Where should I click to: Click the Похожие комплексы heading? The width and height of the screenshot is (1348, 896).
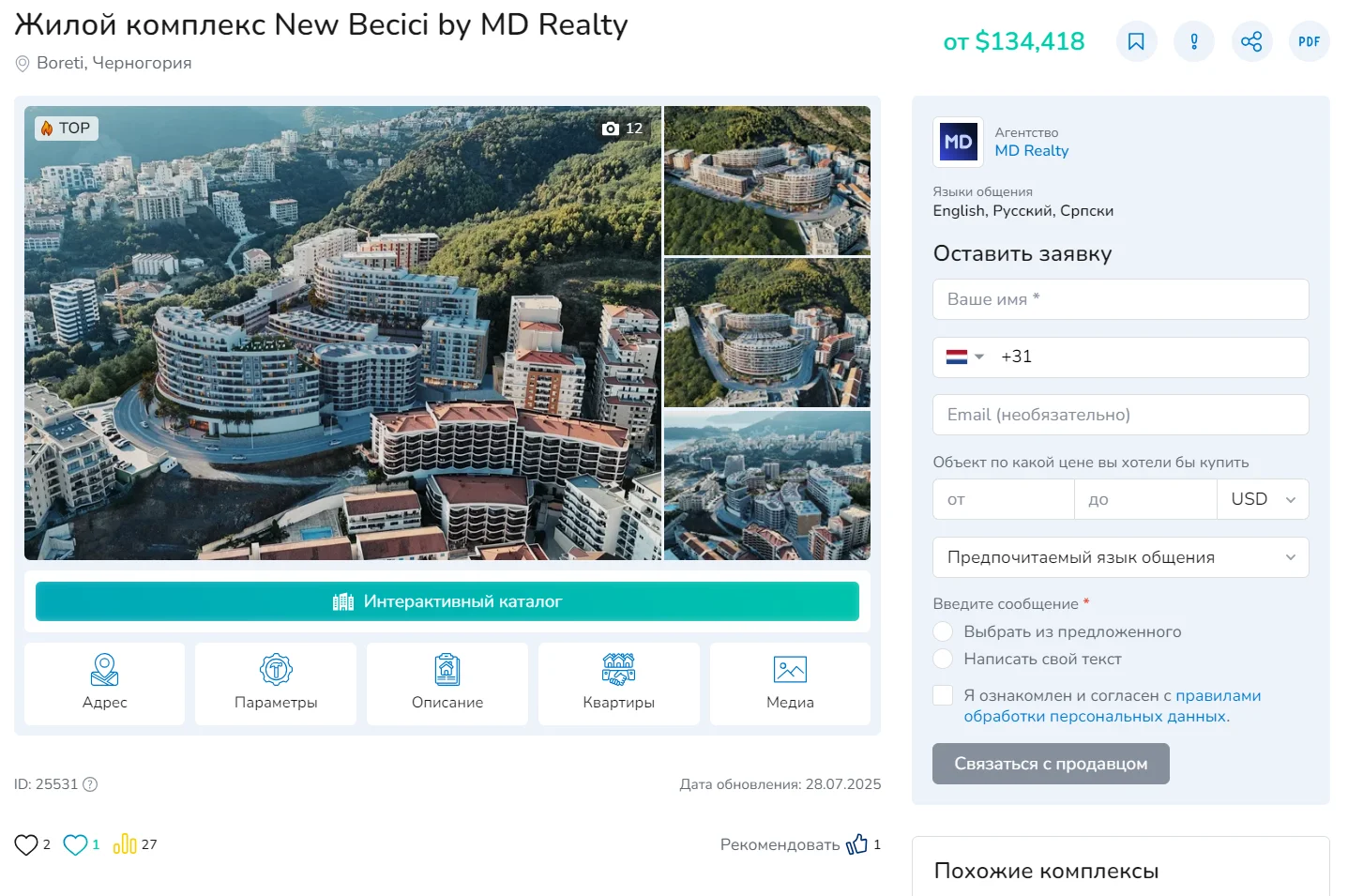[1046, 871]
